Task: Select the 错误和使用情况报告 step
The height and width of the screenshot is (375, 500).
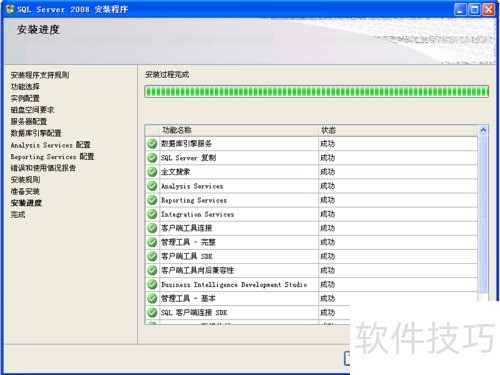Action: click(x=43, y=168)
